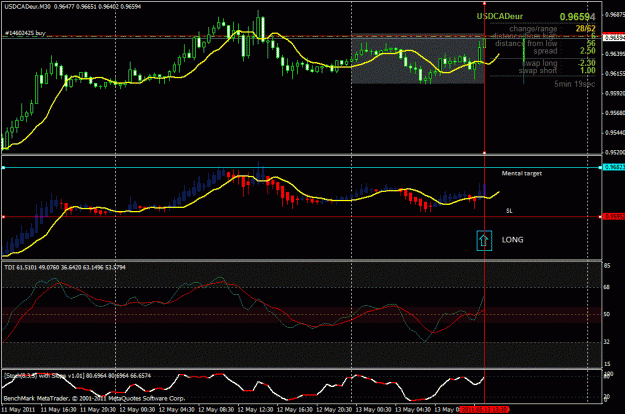Click the cyan LONG up-arrow icon

point(484,241)
